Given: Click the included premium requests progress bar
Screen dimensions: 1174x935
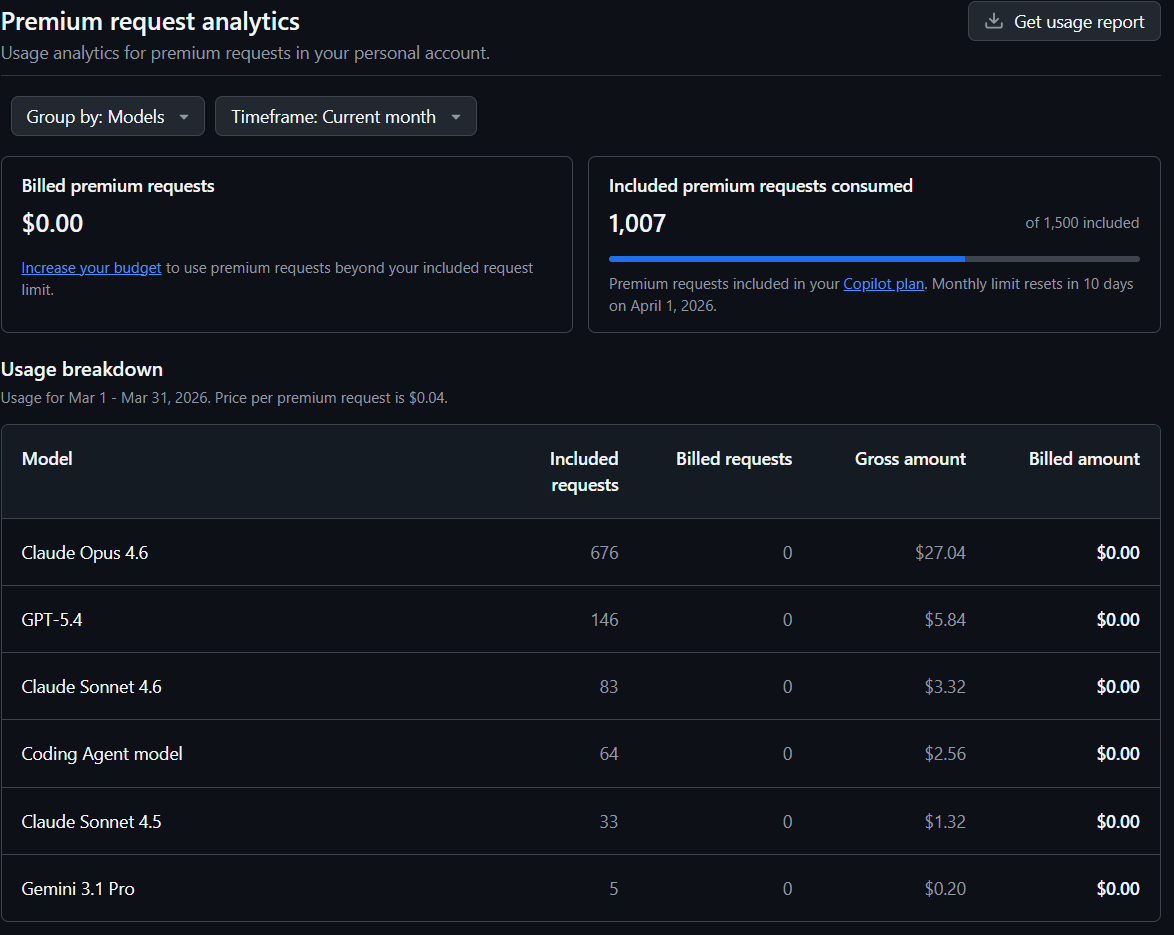Looking at the screenshot, I should pos(873,258).
